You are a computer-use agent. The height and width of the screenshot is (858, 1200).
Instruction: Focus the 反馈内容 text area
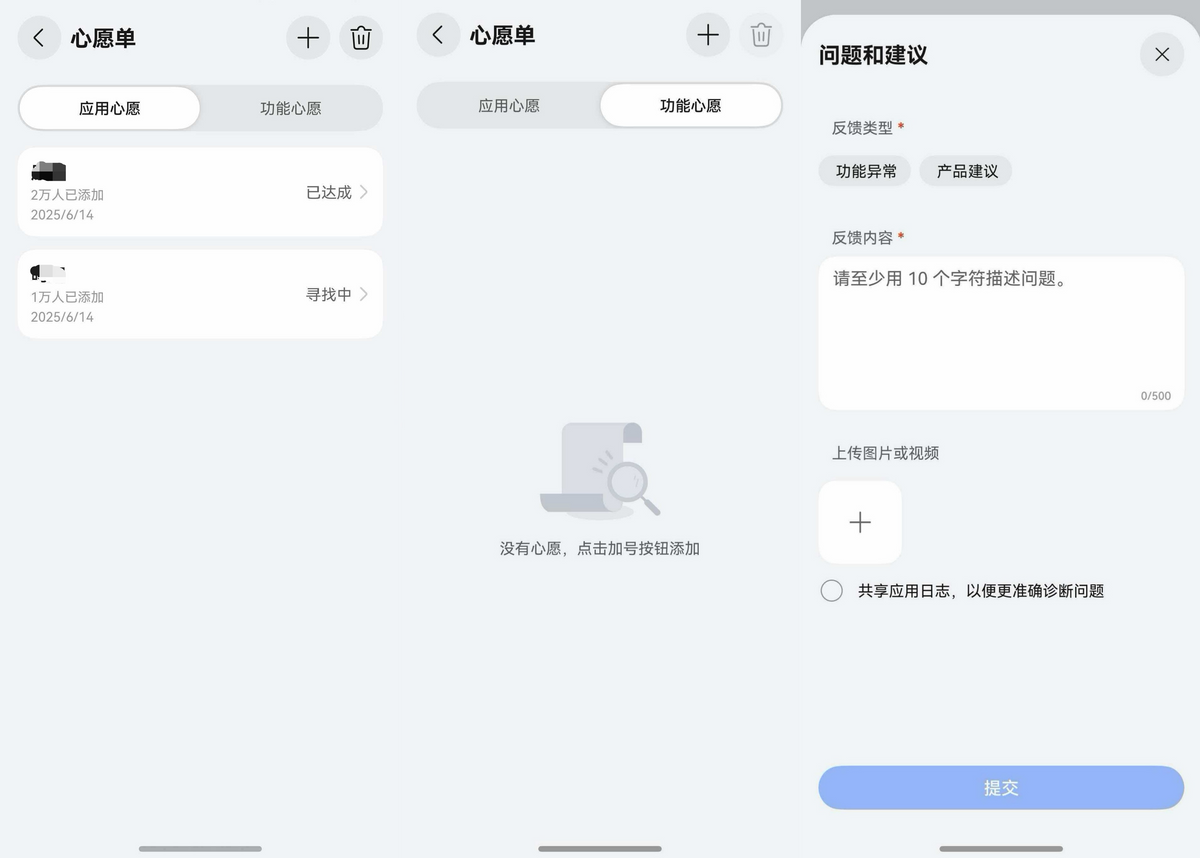point(1001,333)
